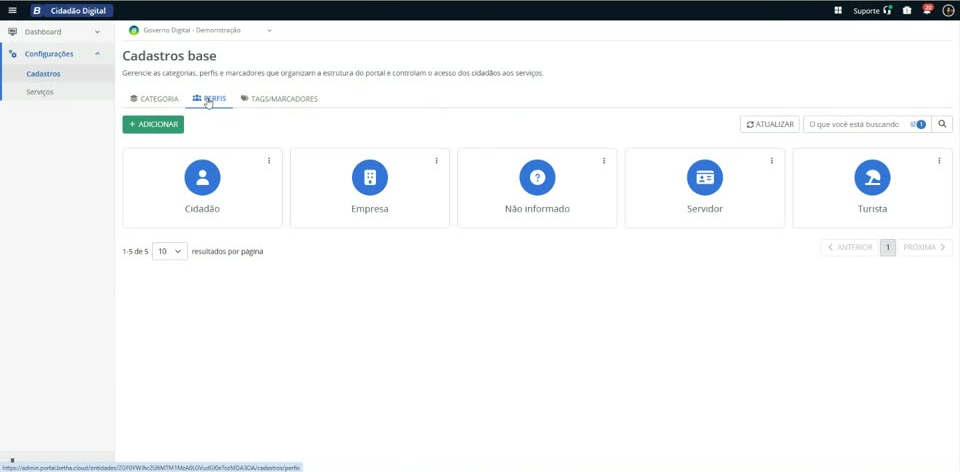Collapse the Configurações sidebar section
This screenshot has width=960, height=472.
click(97, 54)
